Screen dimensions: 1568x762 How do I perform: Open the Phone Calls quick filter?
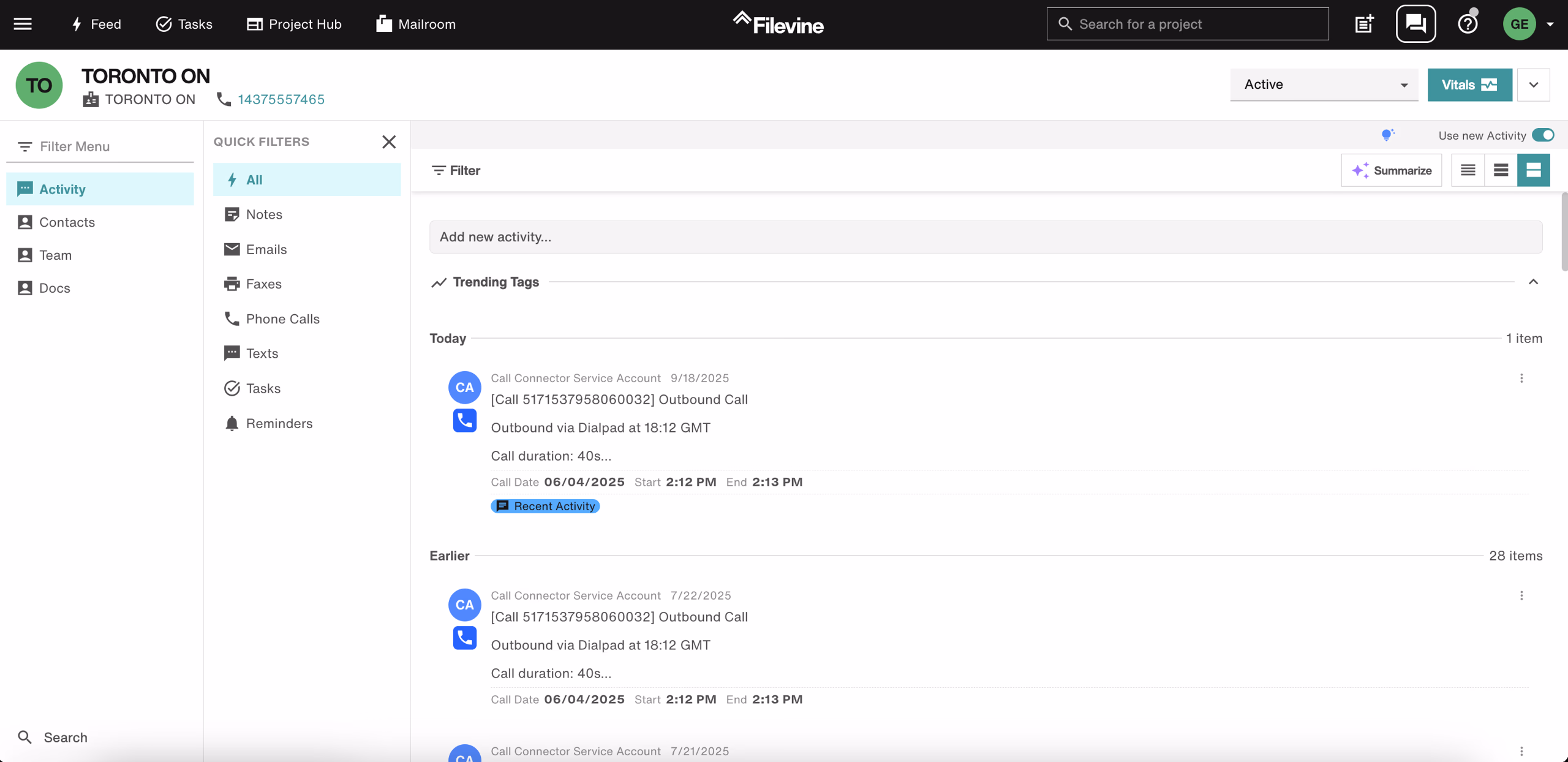(x=282, y=319)
